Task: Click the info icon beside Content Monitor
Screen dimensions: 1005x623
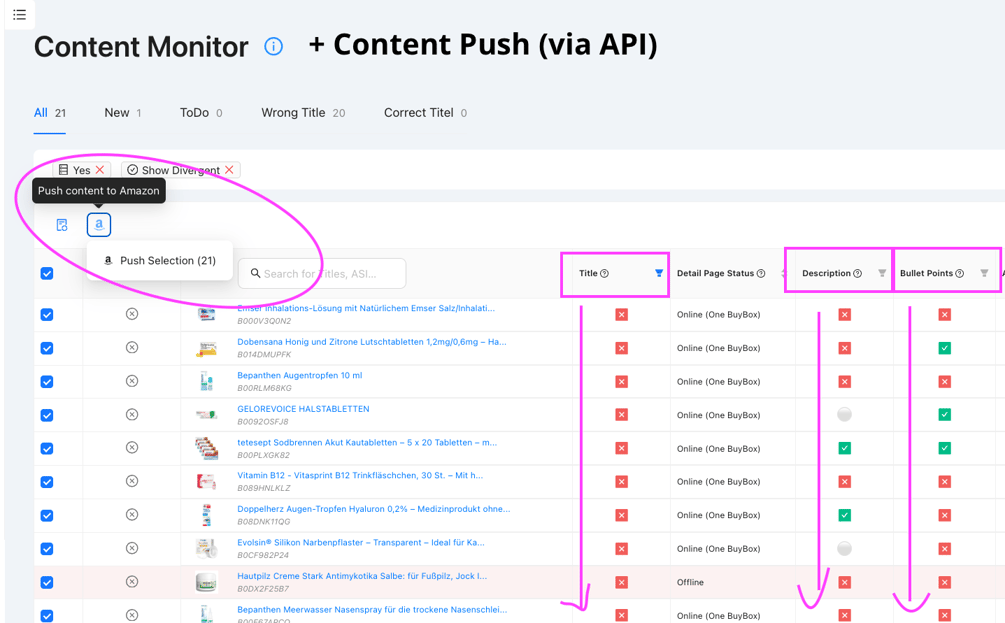Action: click(274, 46)
